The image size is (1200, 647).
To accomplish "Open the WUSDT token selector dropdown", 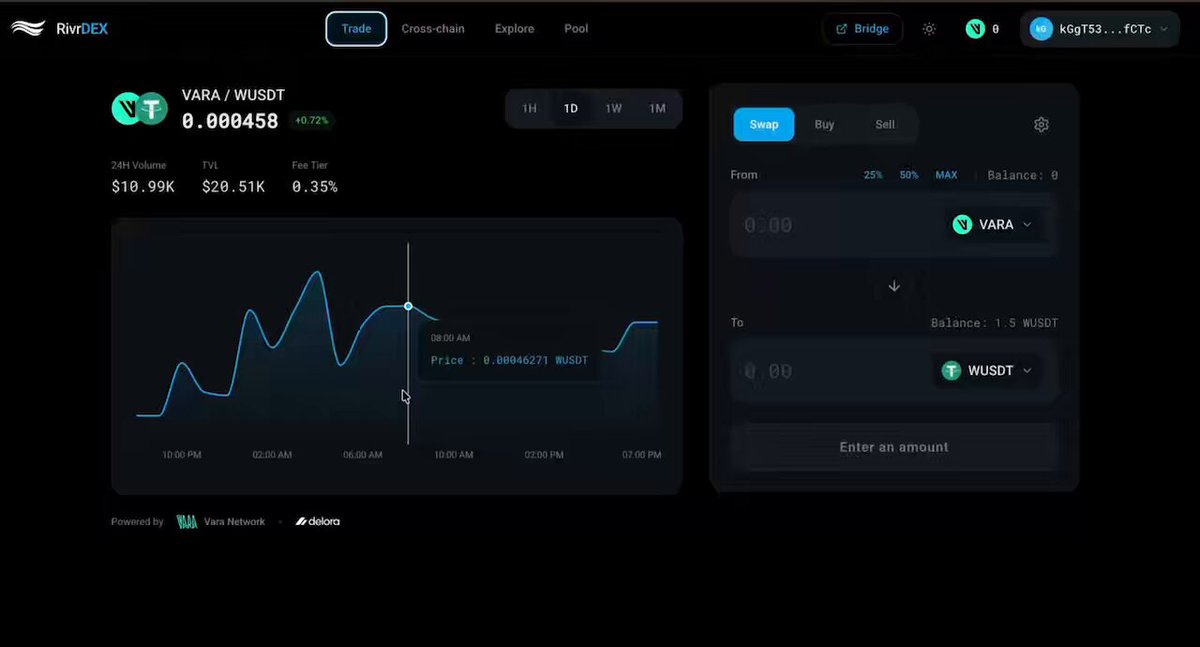I will (x=987, y=371).
